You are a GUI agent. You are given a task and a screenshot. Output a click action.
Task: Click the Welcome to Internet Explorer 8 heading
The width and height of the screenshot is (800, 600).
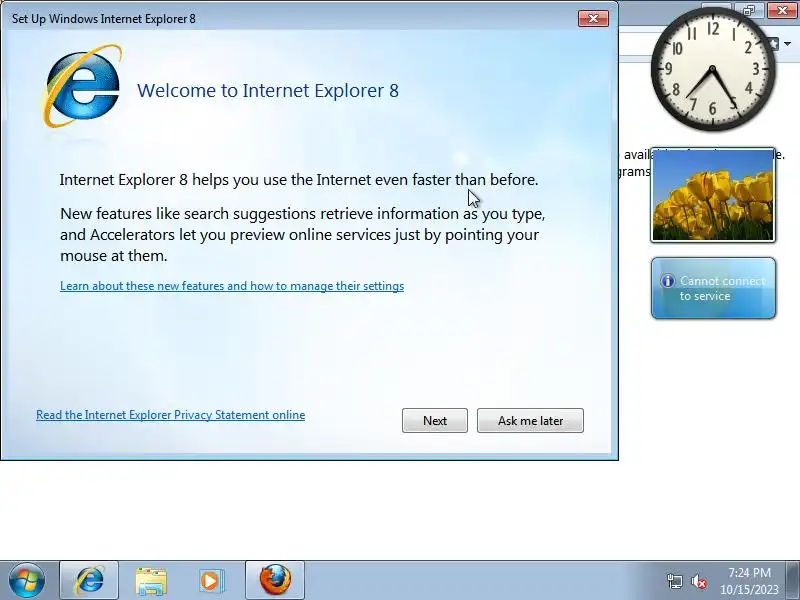(268, 90)
